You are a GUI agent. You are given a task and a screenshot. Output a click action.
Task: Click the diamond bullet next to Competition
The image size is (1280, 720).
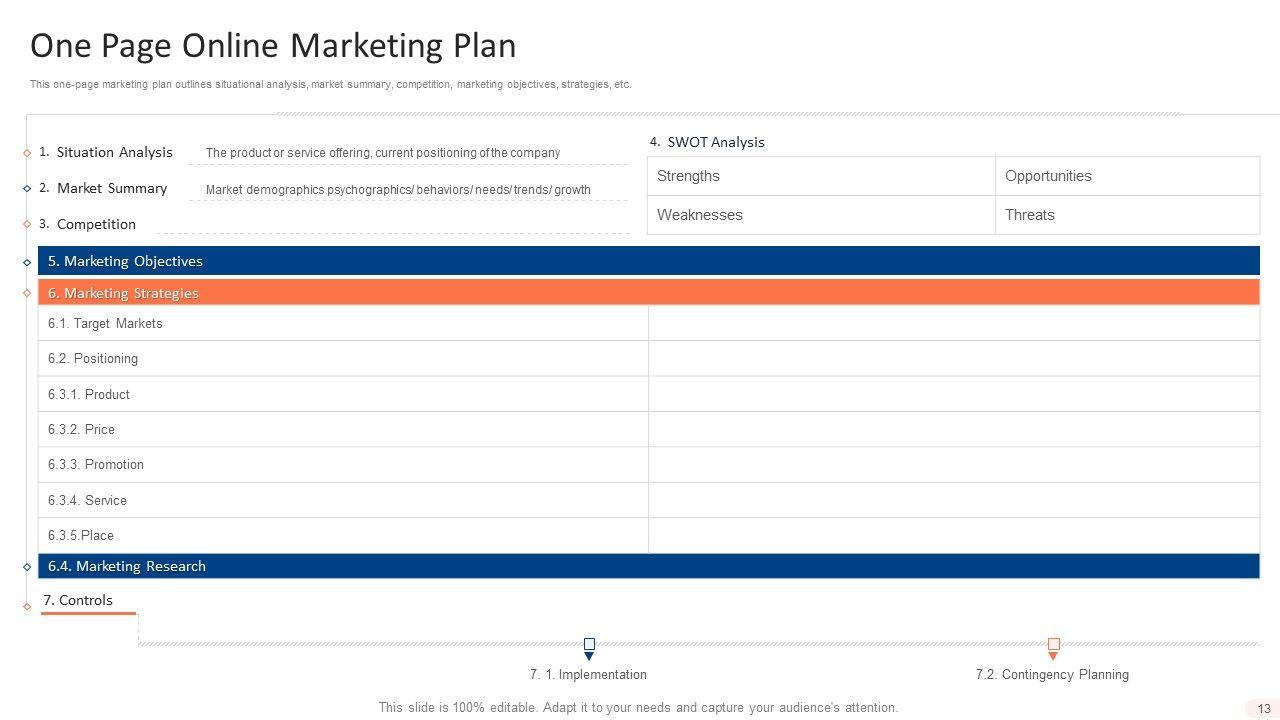click(x=27, y=225)
